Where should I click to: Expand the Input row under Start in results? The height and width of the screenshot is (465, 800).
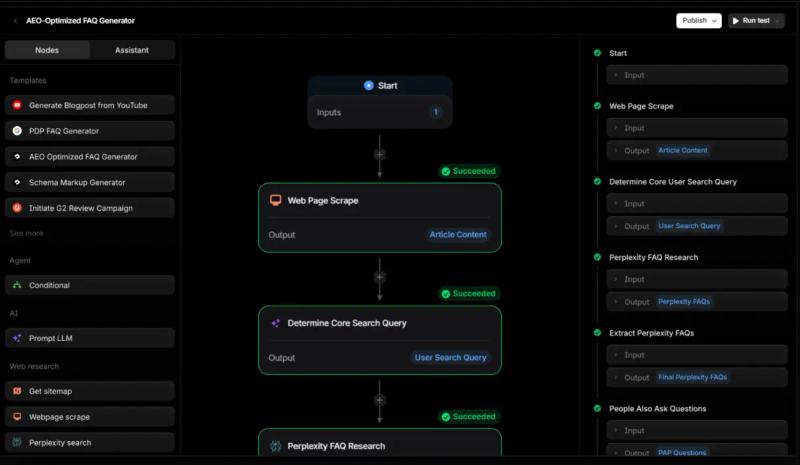point(696,75)
